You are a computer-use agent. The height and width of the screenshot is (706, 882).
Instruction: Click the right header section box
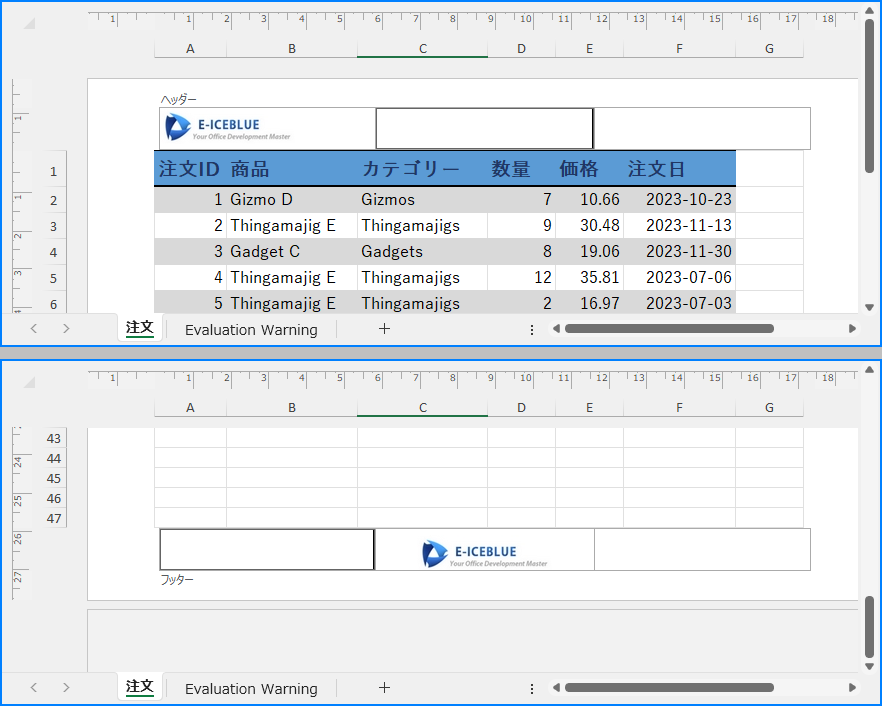[702, 128]
